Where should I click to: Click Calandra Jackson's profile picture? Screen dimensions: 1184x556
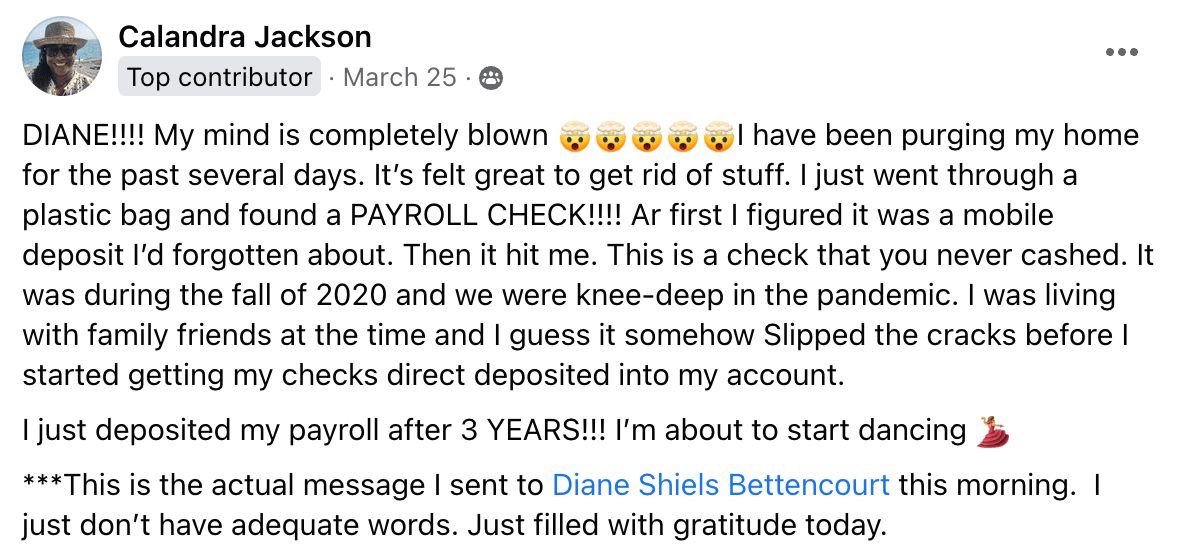(61, 56)
